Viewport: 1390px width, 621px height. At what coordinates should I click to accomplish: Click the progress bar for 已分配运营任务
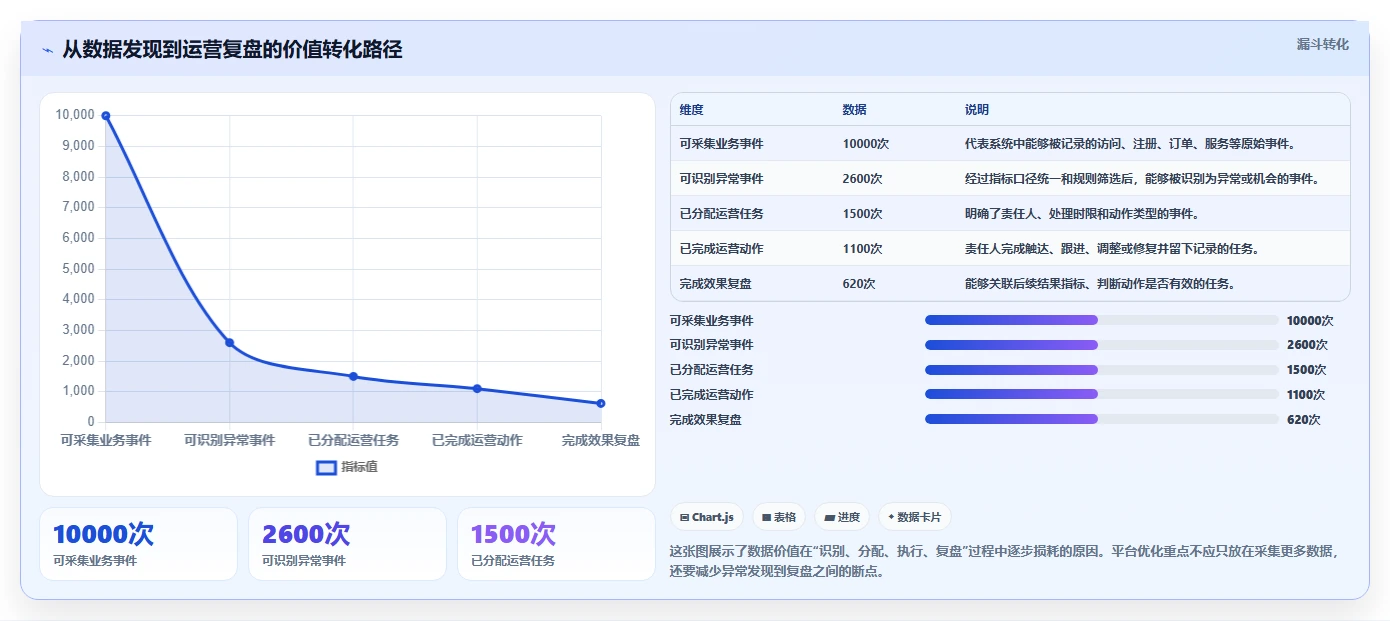pos(1102,370)
